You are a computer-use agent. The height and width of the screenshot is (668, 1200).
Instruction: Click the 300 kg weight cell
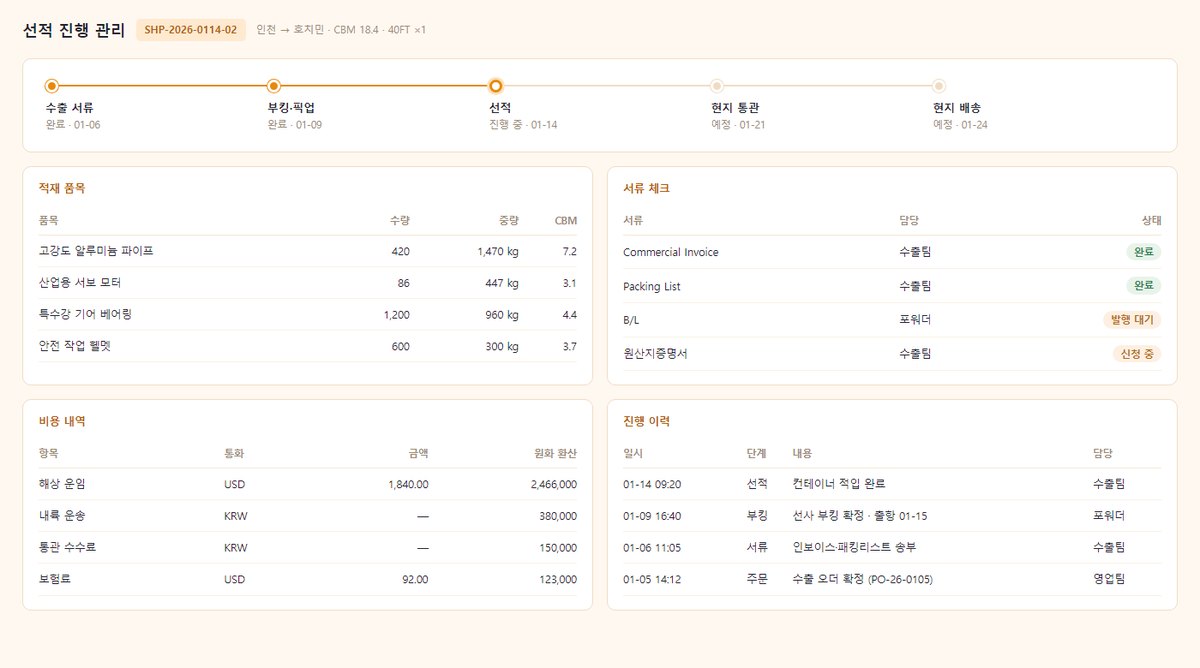502,347
